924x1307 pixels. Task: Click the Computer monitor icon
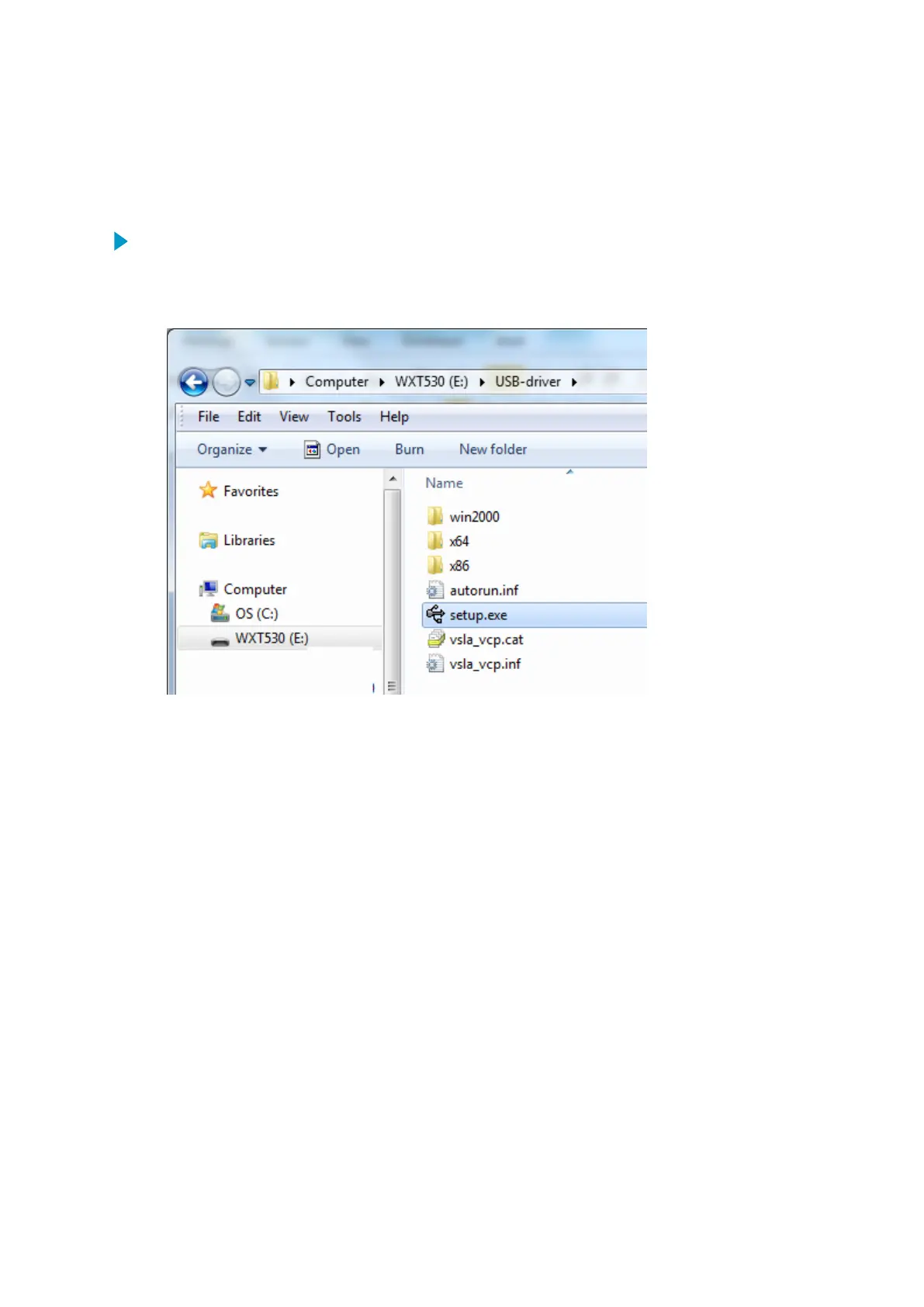pos(208,589)
